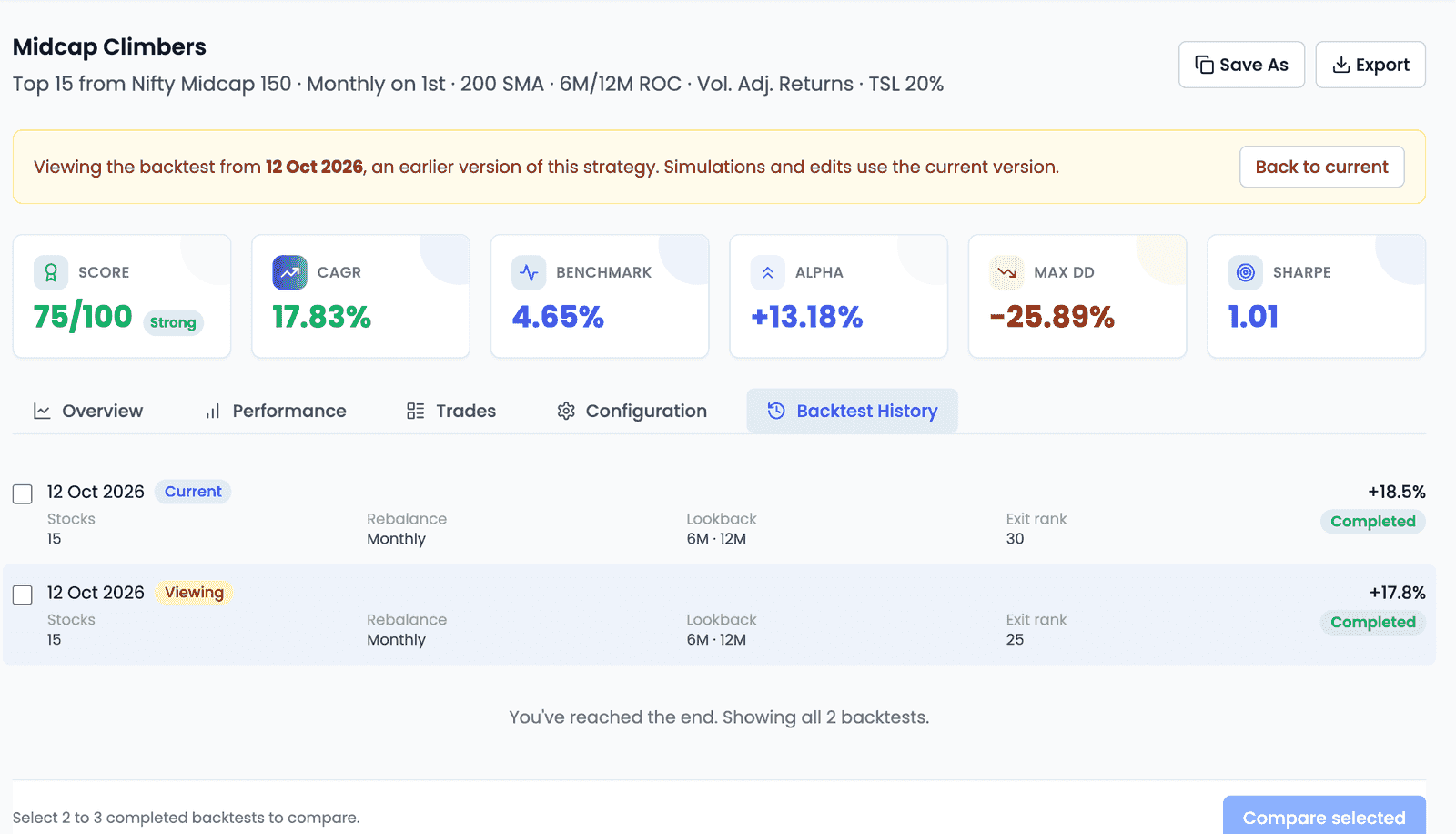Click 12 Oct 2026 date of Current row
The image size is (1456, 834).
[96, 492]
